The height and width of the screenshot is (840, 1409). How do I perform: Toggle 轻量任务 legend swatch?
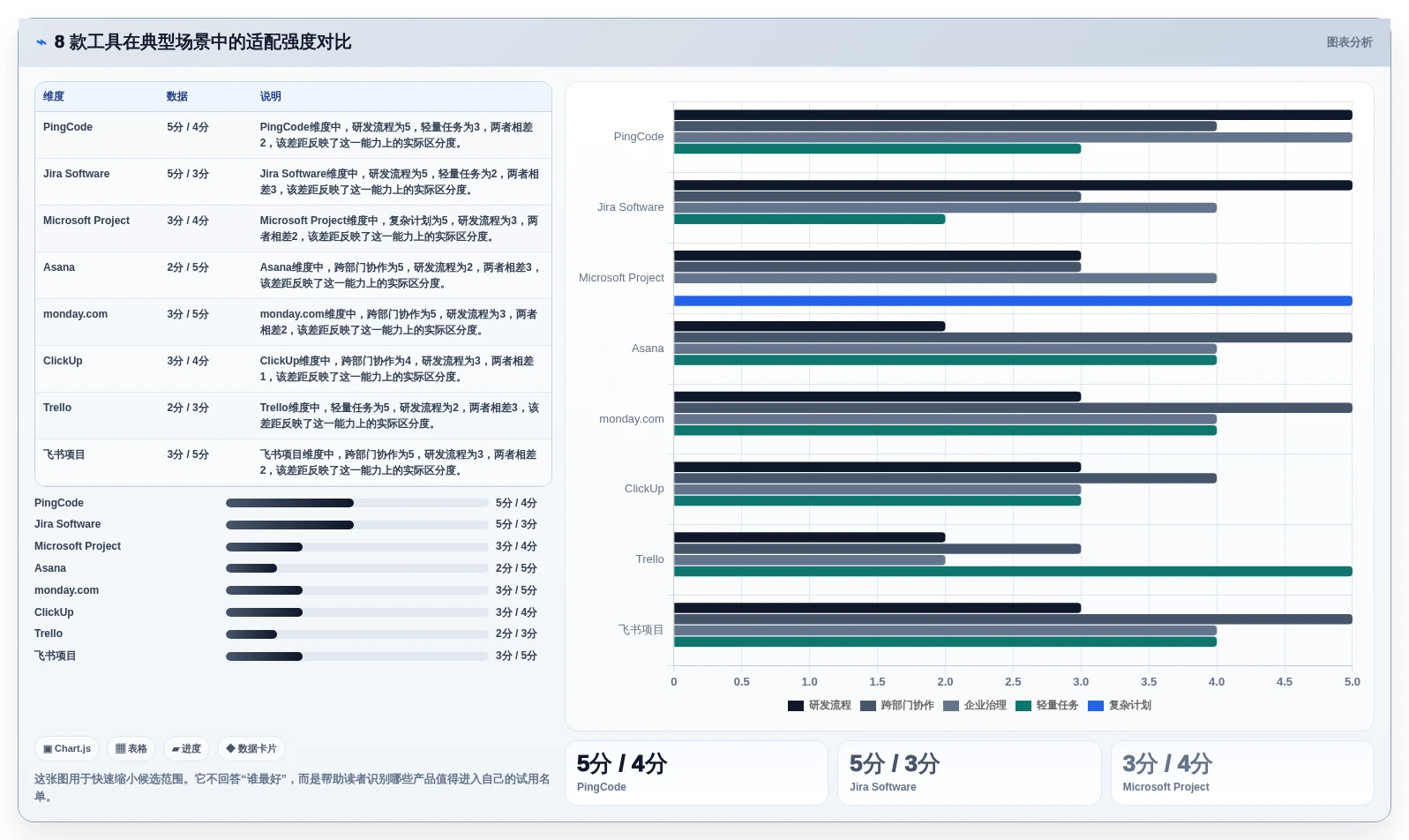[x=1023, y=706]
